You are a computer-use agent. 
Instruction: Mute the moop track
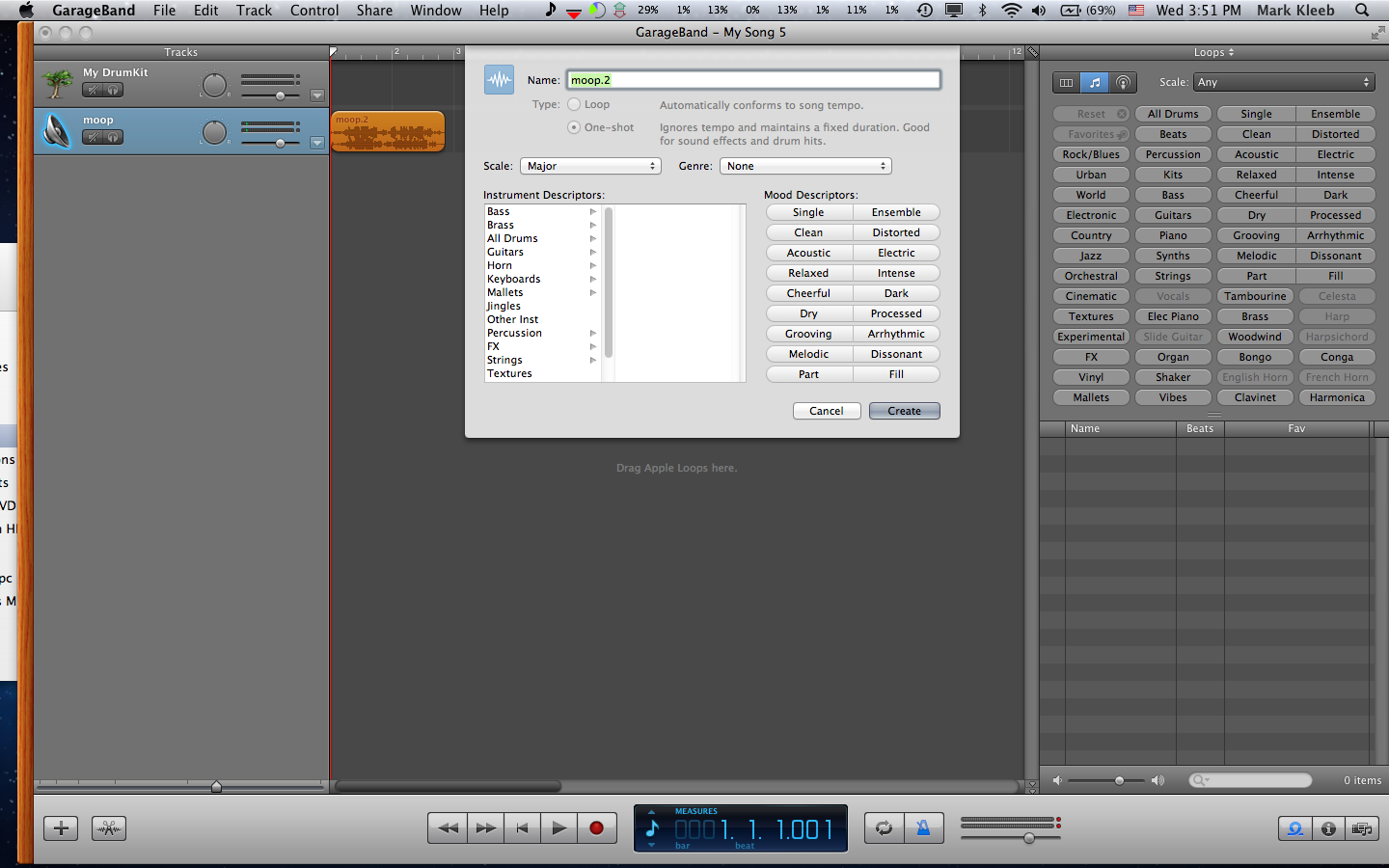(x=92, y=137)
